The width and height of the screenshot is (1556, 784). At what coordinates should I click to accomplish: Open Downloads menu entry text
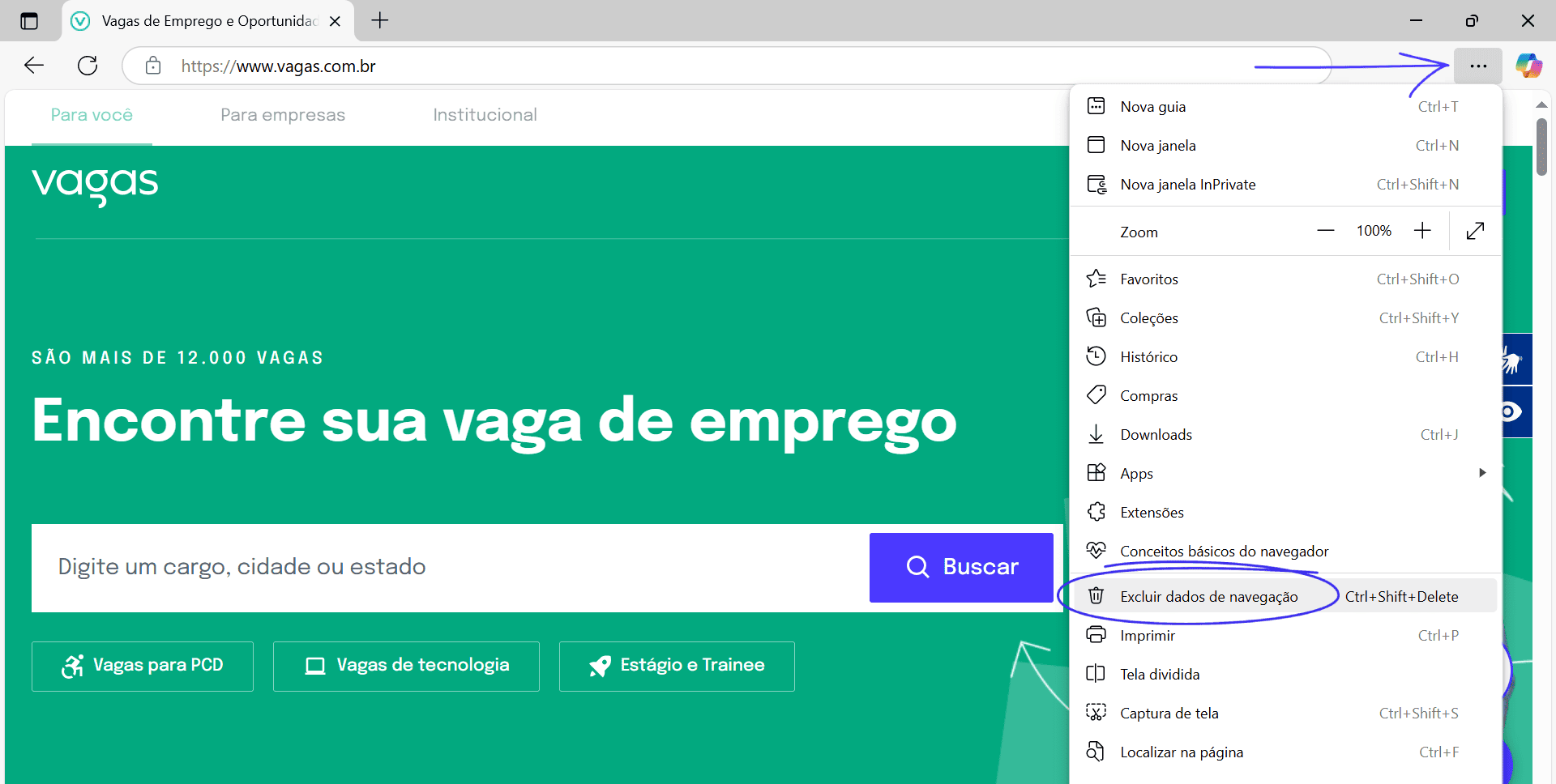click(x=1156, y=434)
